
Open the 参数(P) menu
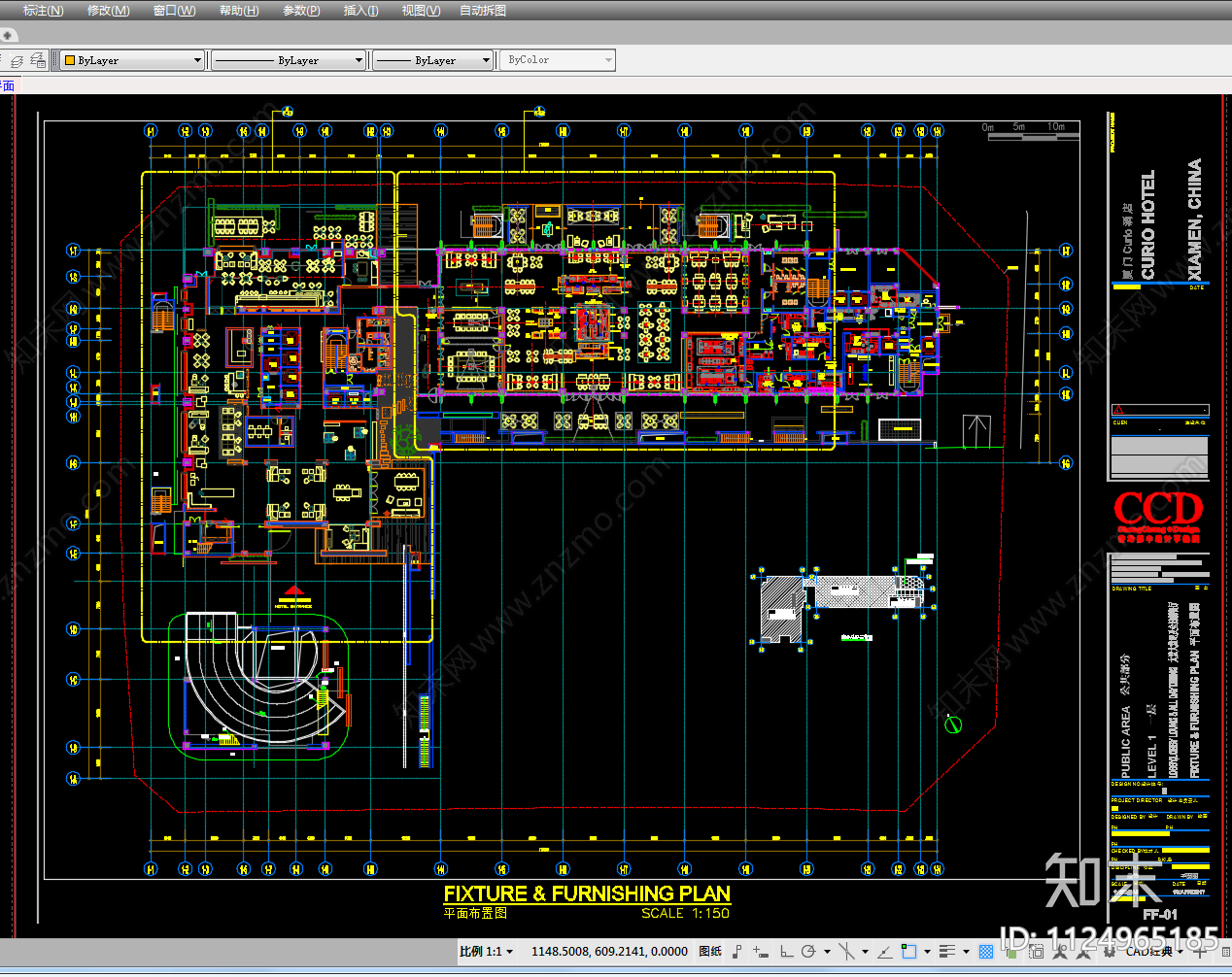[301, 11]
